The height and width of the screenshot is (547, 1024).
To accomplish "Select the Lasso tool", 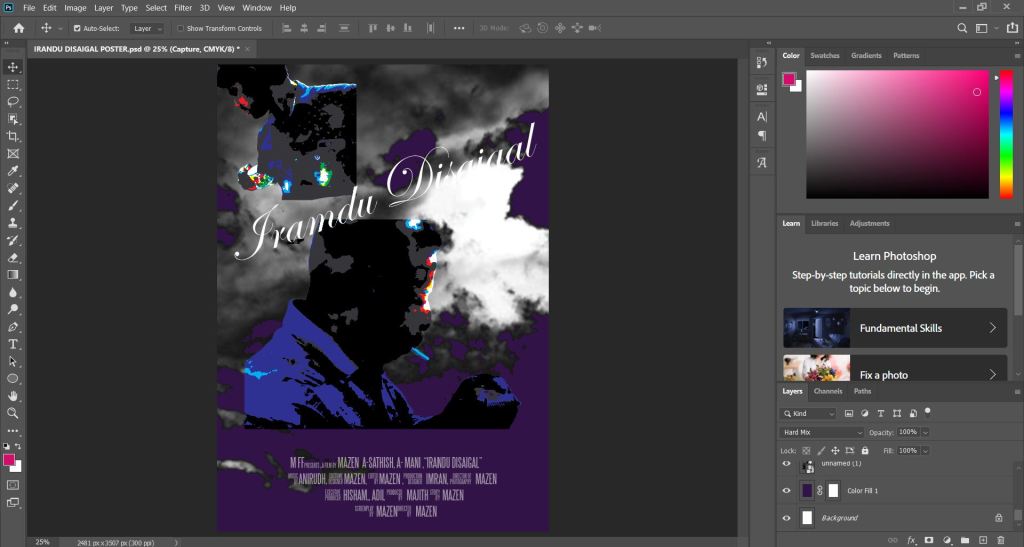I will point(13,102).
